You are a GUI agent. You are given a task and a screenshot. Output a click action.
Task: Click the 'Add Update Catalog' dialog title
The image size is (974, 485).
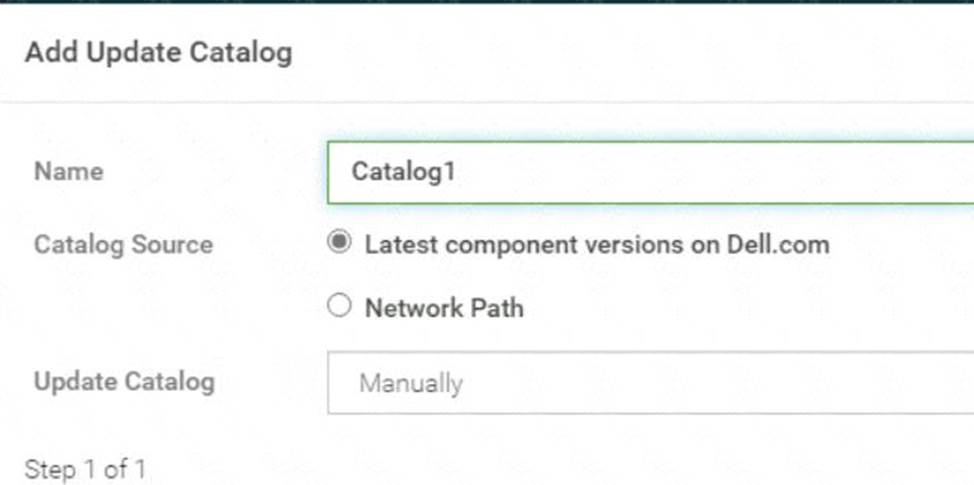coord(158,52)
